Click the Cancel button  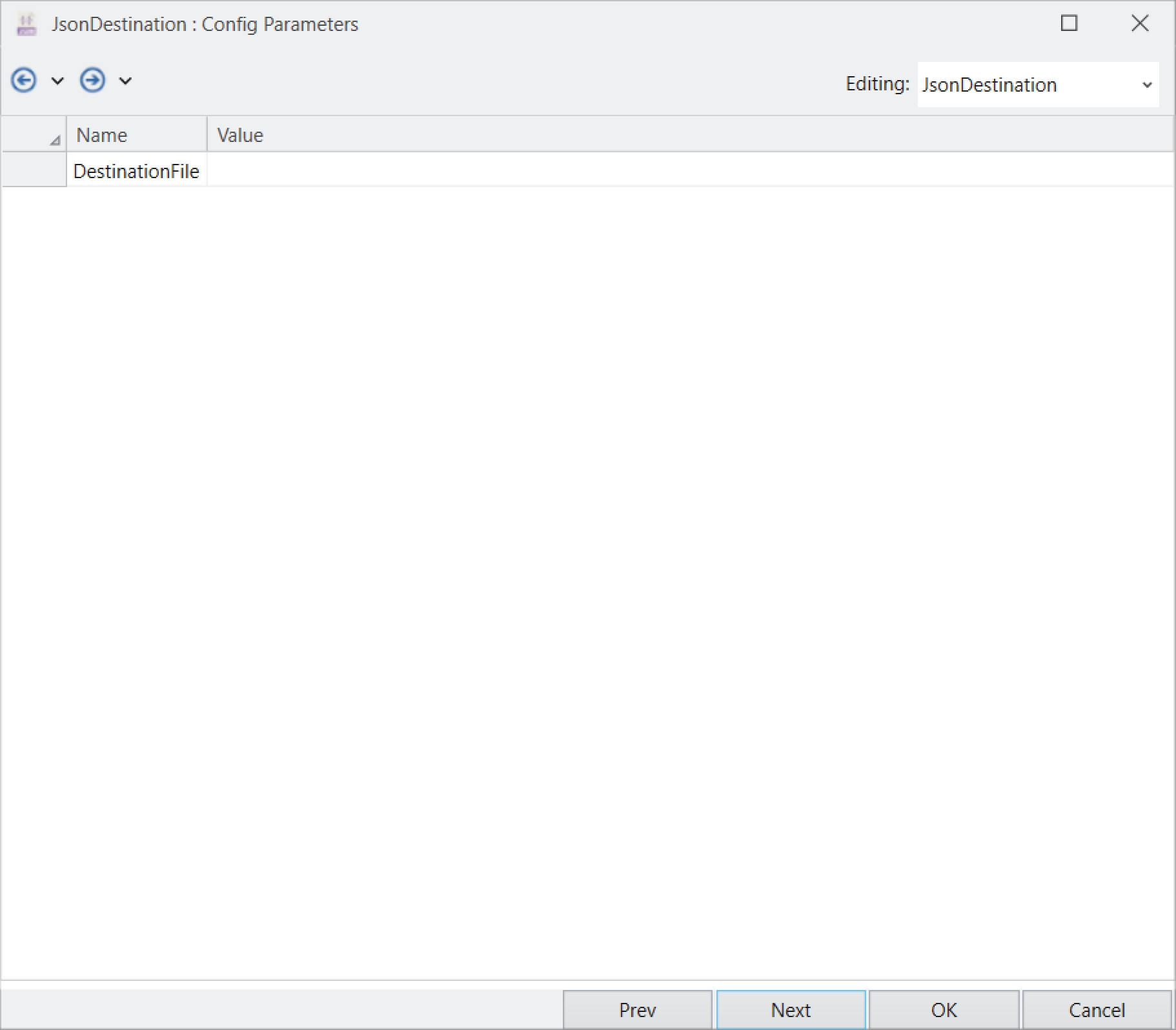click(1097, 1010)
